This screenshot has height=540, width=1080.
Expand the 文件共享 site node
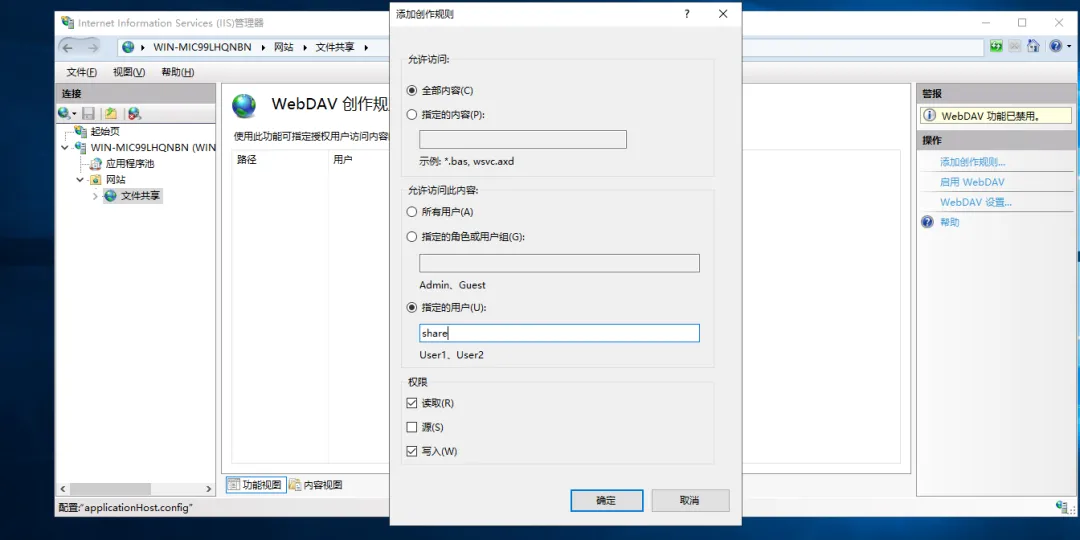[x=95, y=196]
